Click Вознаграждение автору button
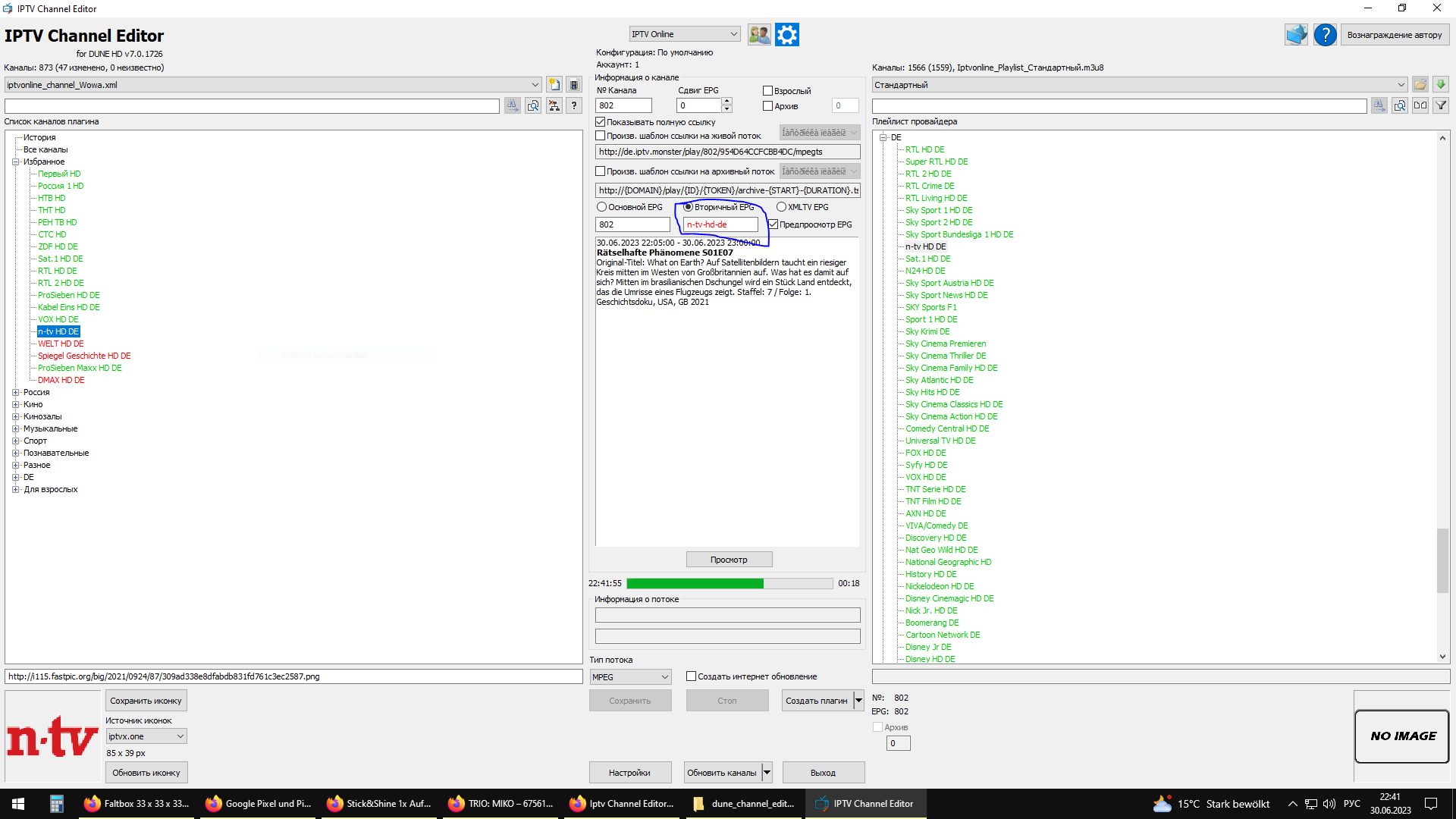The width and height of the screenshot is (1456, 819). (x=1394, y=35)
